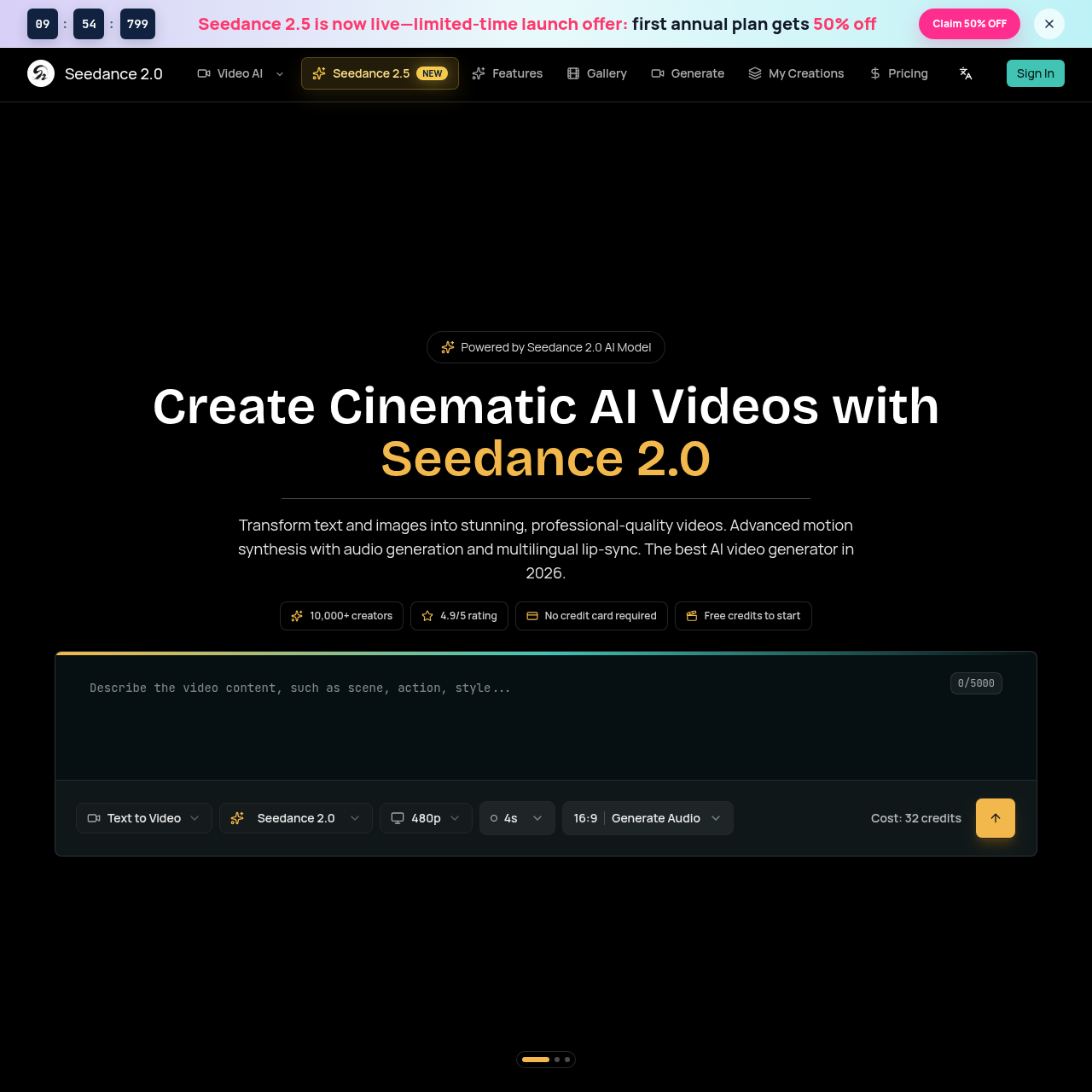Go to Features in the navigation

coord(508,73)
